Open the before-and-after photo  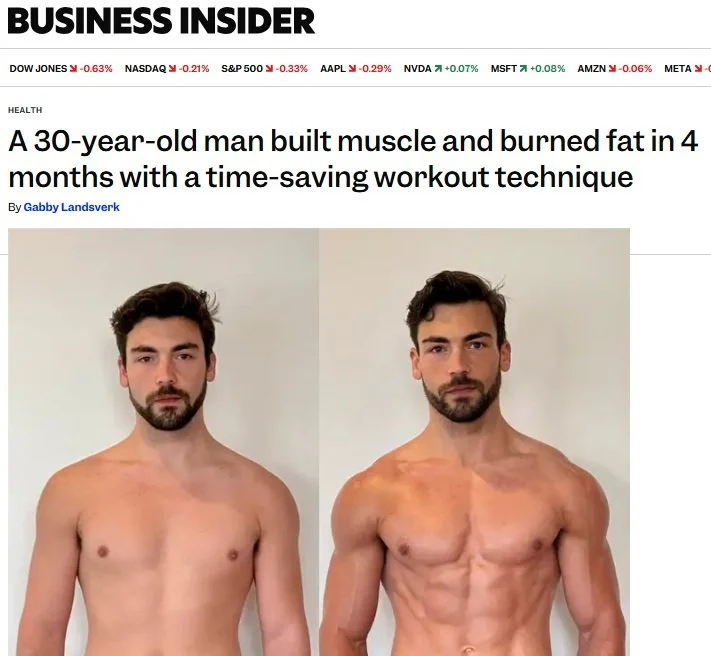pyautogui.click(x=319, y=442)
